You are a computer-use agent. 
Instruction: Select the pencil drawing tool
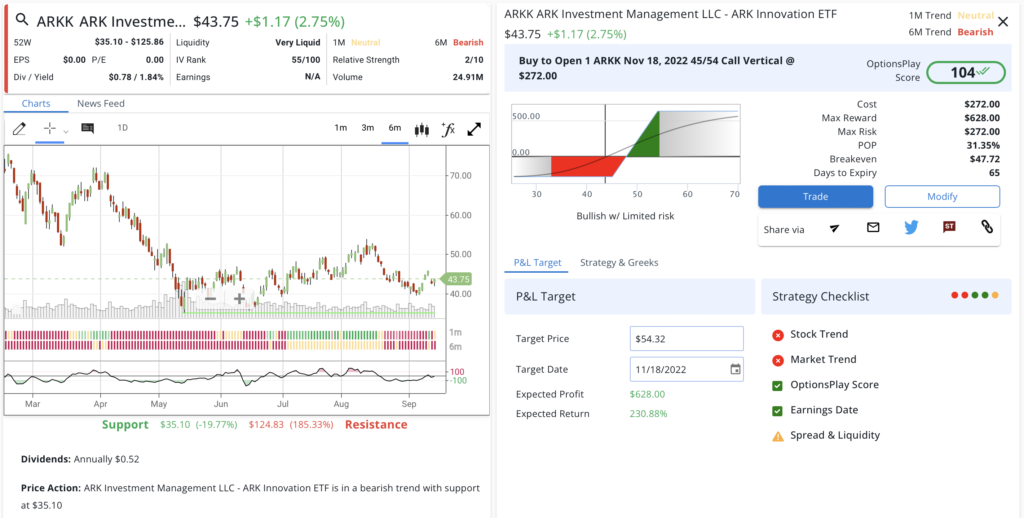tap(19, 129)
